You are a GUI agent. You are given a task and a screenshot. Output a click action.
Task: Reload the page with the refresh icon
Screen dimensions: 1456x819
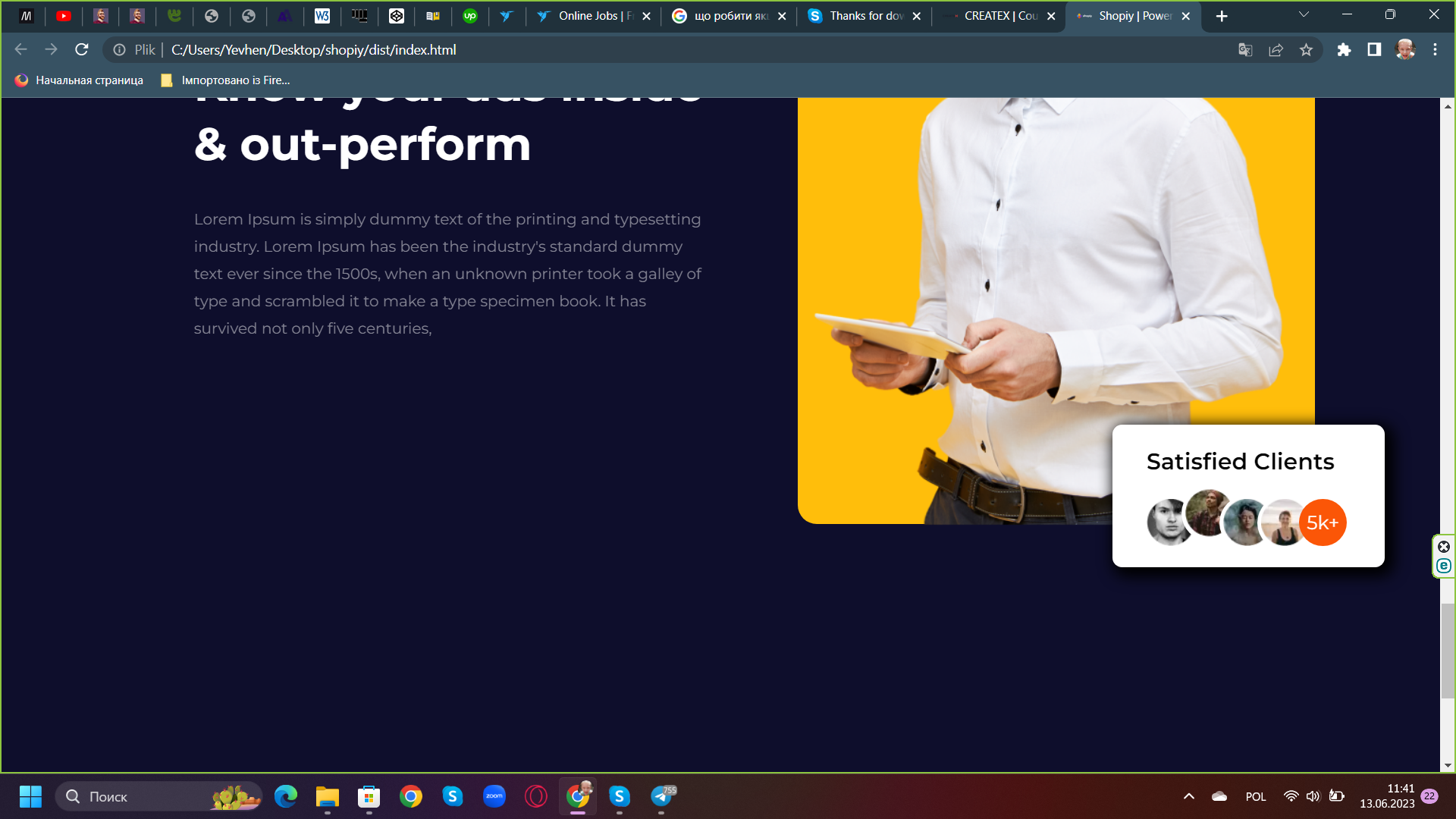(82, 50)
